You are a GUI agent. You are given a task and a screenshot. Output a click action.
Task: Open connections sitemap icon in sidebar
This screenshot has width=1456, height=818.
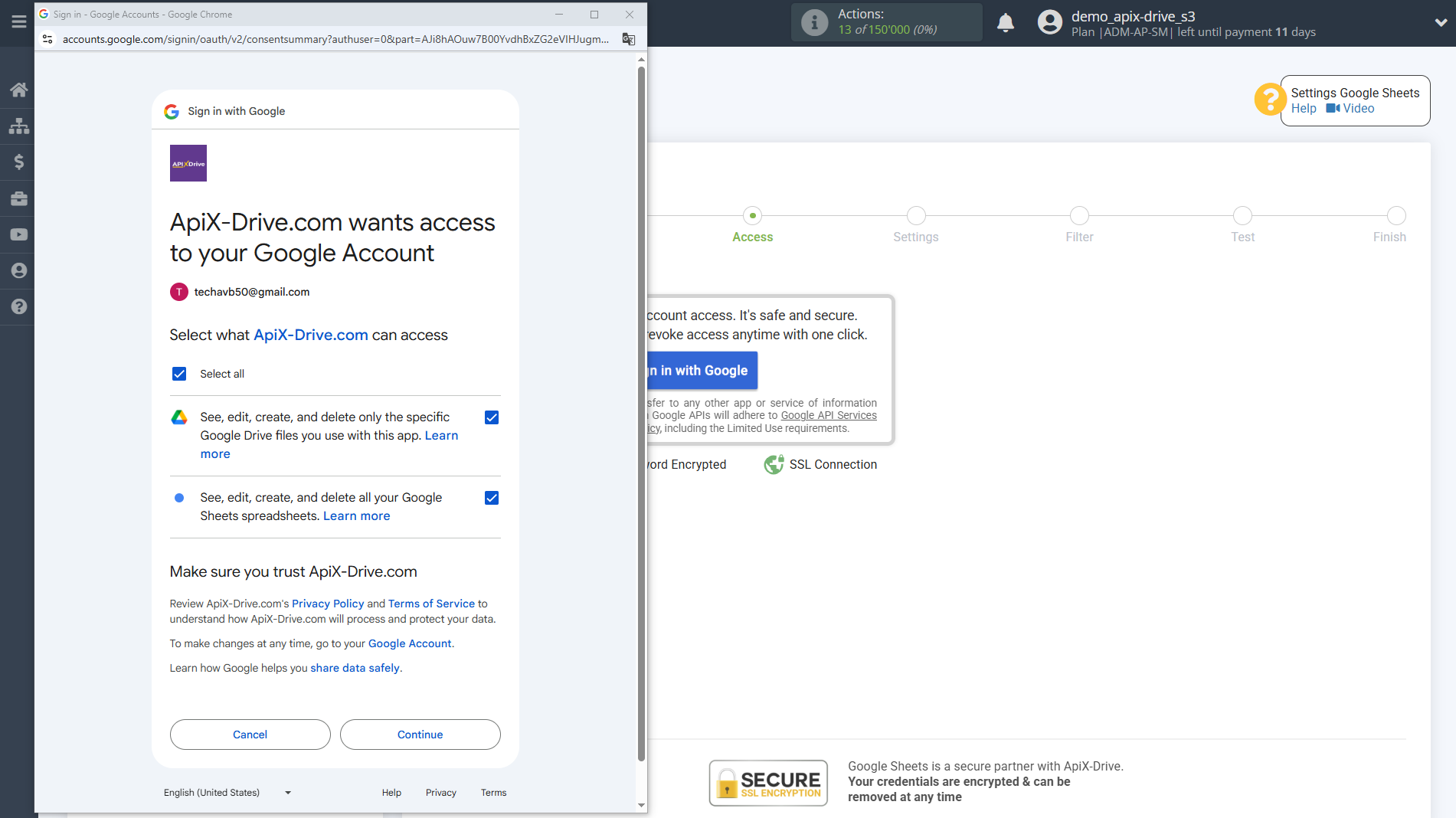[18, 126]
